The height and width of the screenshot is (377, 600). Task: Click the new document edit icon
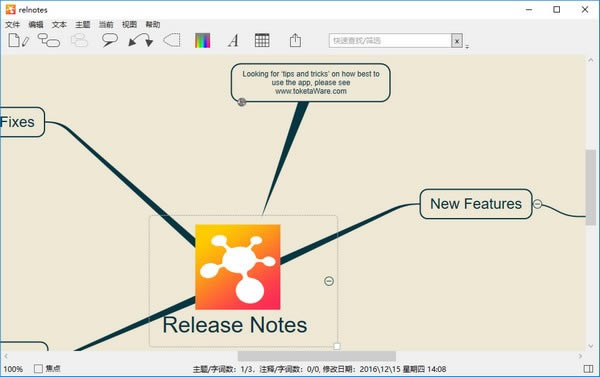click(18, 40)
